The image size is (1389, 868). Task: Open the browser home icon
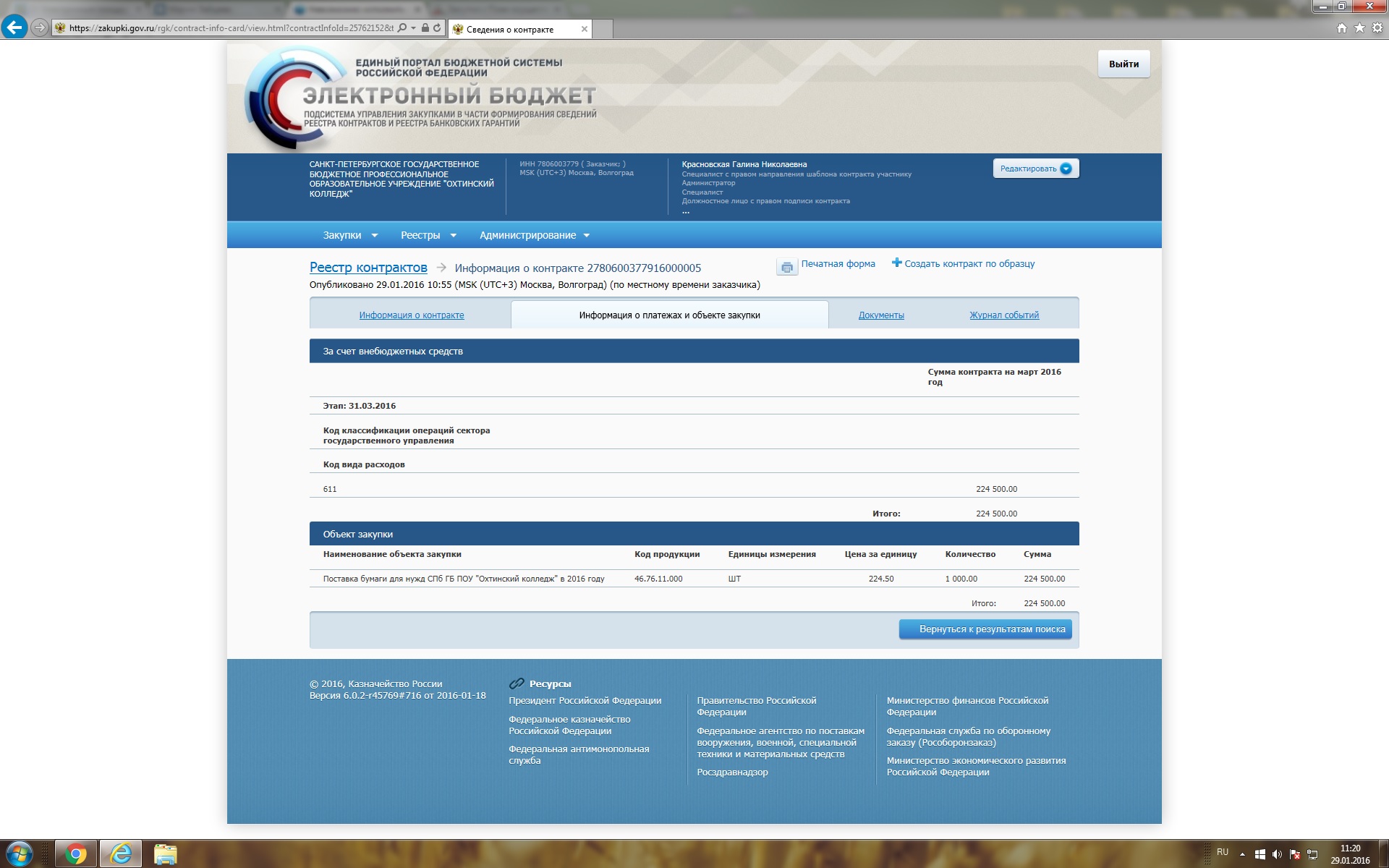click(x=1342, y=27)
